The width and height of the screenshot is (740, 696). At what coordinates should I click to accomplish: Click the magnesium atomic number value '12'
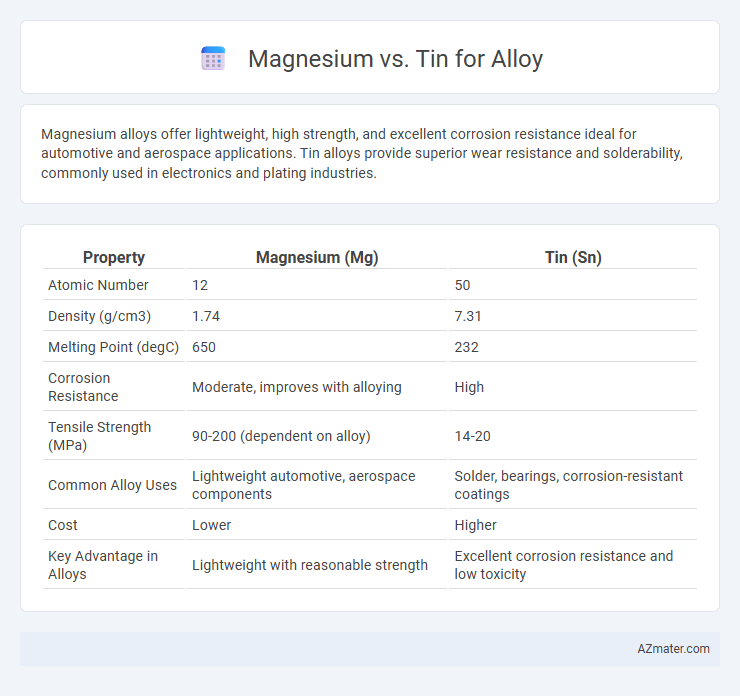[200, 285]
